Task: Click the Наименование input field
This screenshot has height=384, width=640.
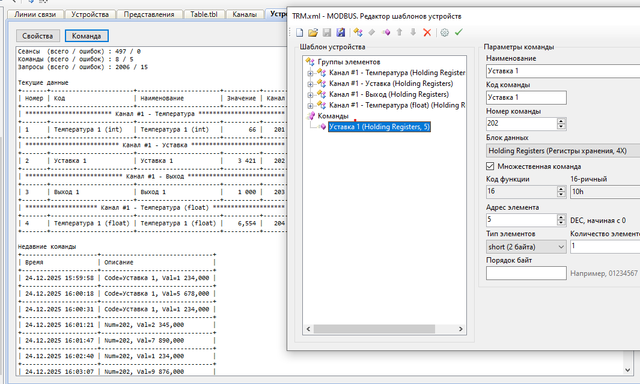Action: pos(563,71)
